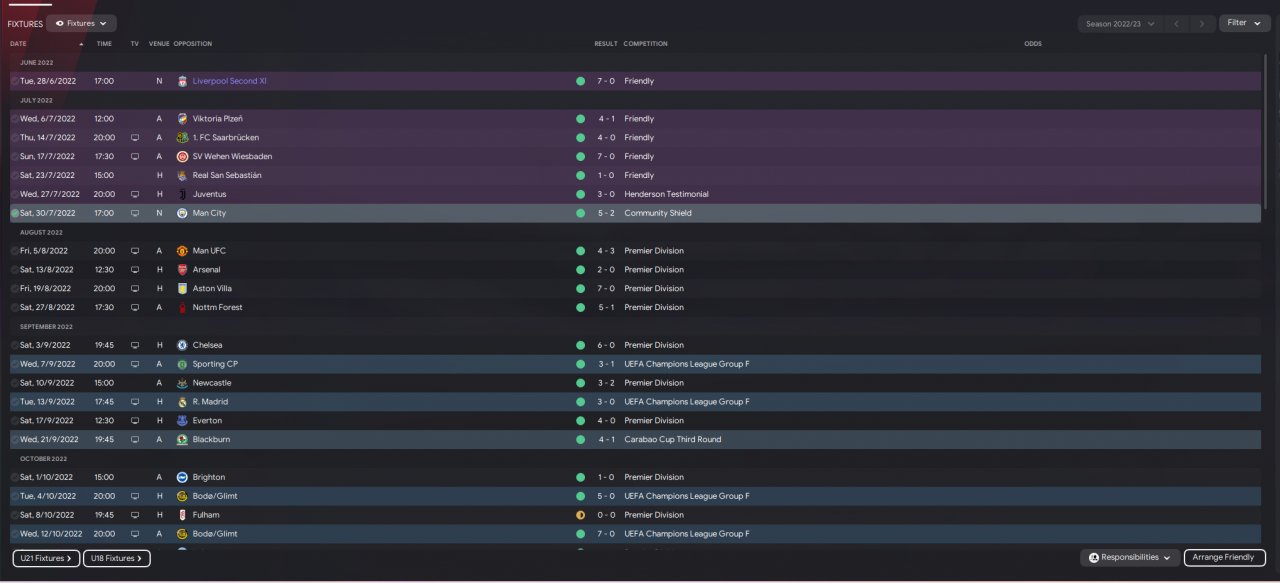
Task: Open the Fixtures view dropdown
Action: (82, 23)
